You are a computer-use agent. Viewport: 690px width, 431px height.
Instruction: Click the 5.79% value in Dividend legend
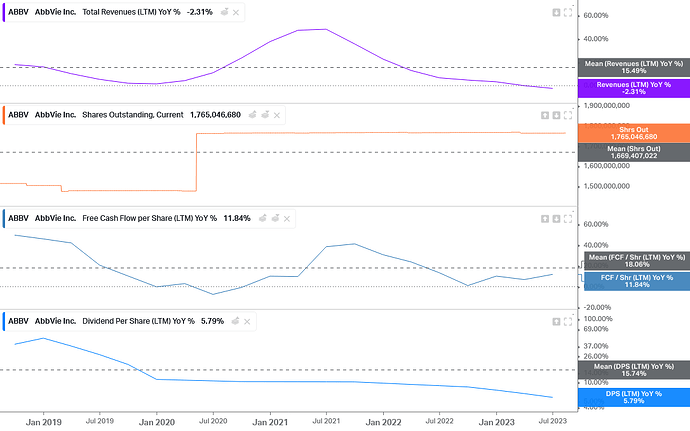tap(213, 321)
